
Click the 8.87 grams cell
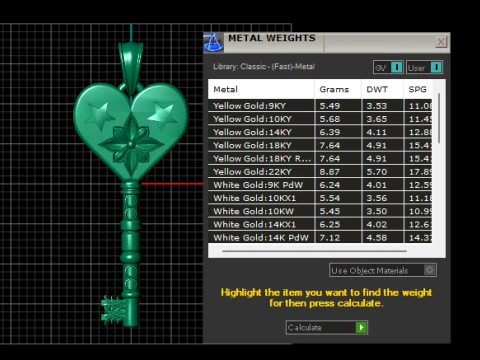[338, 172]
